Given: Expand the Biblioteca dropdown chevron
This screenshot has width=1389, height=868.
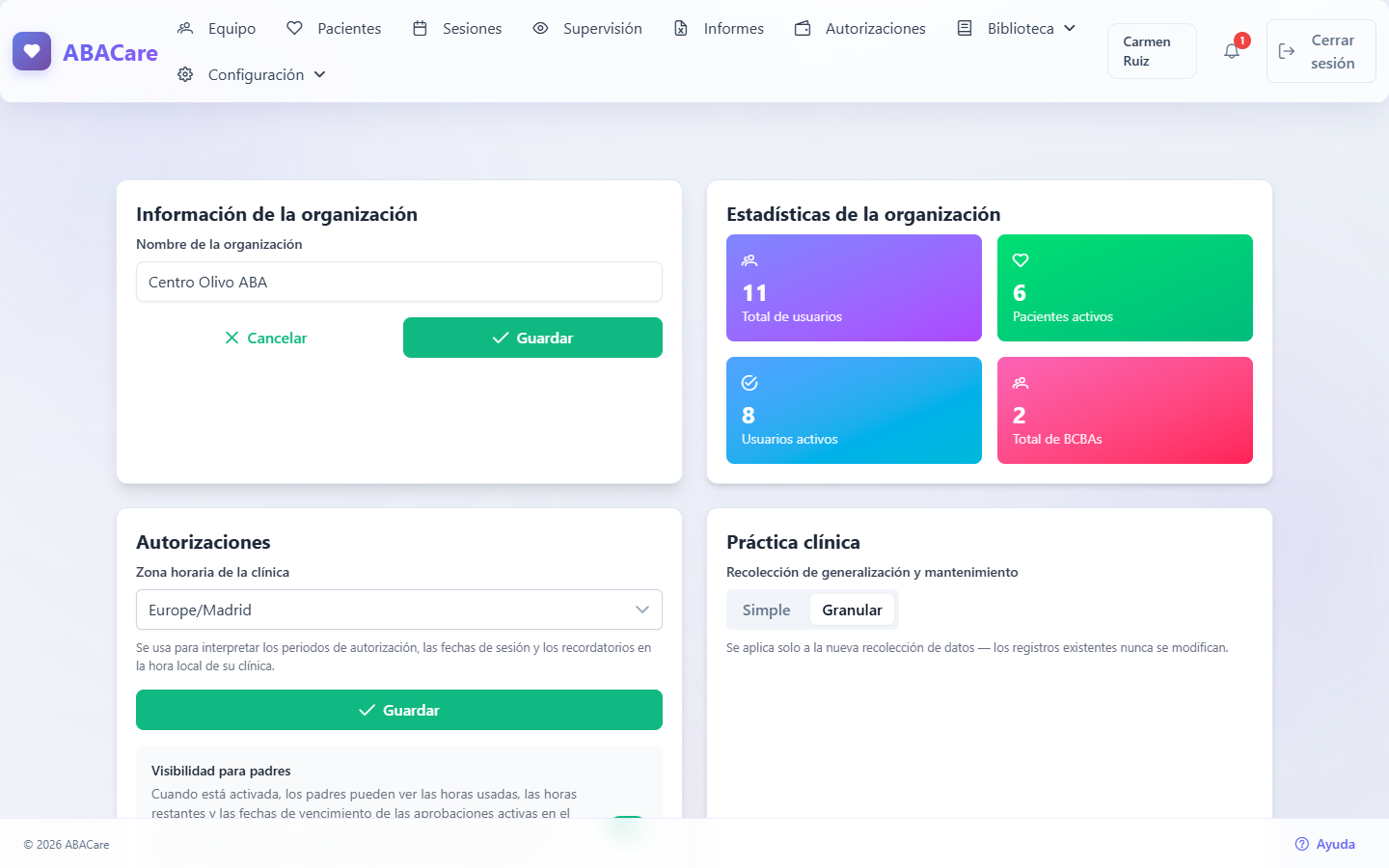Looking at the screenshot, I should pos(1070,28).
